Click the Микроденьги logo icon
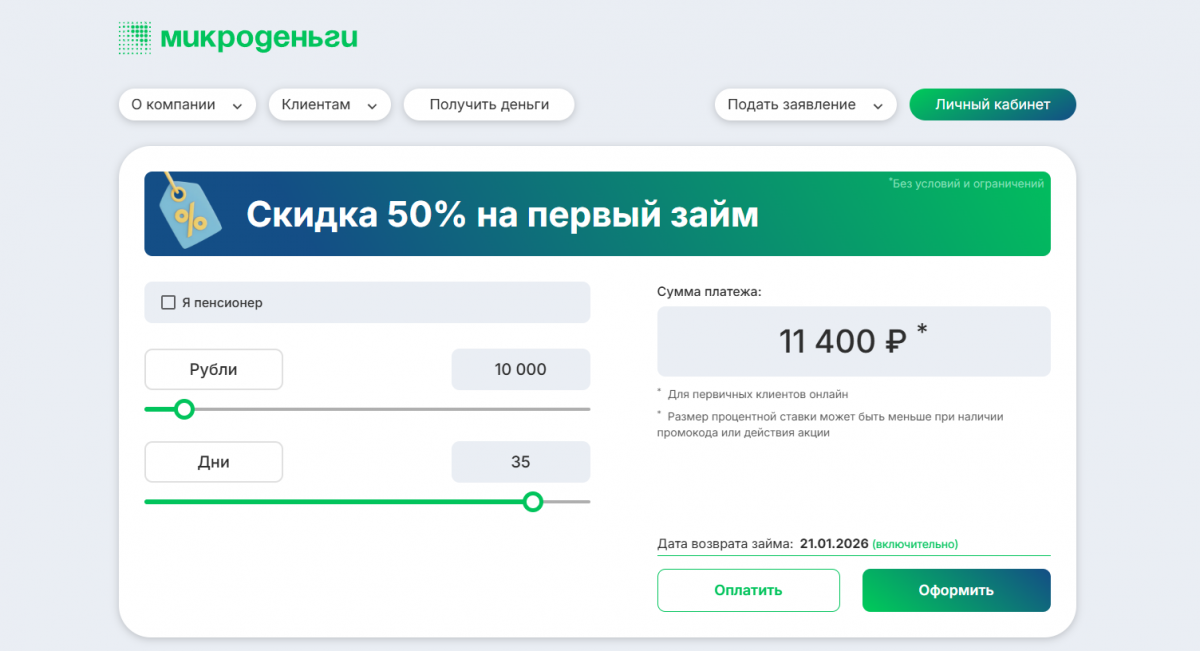Screen dimensions: 1200x651 135,38
